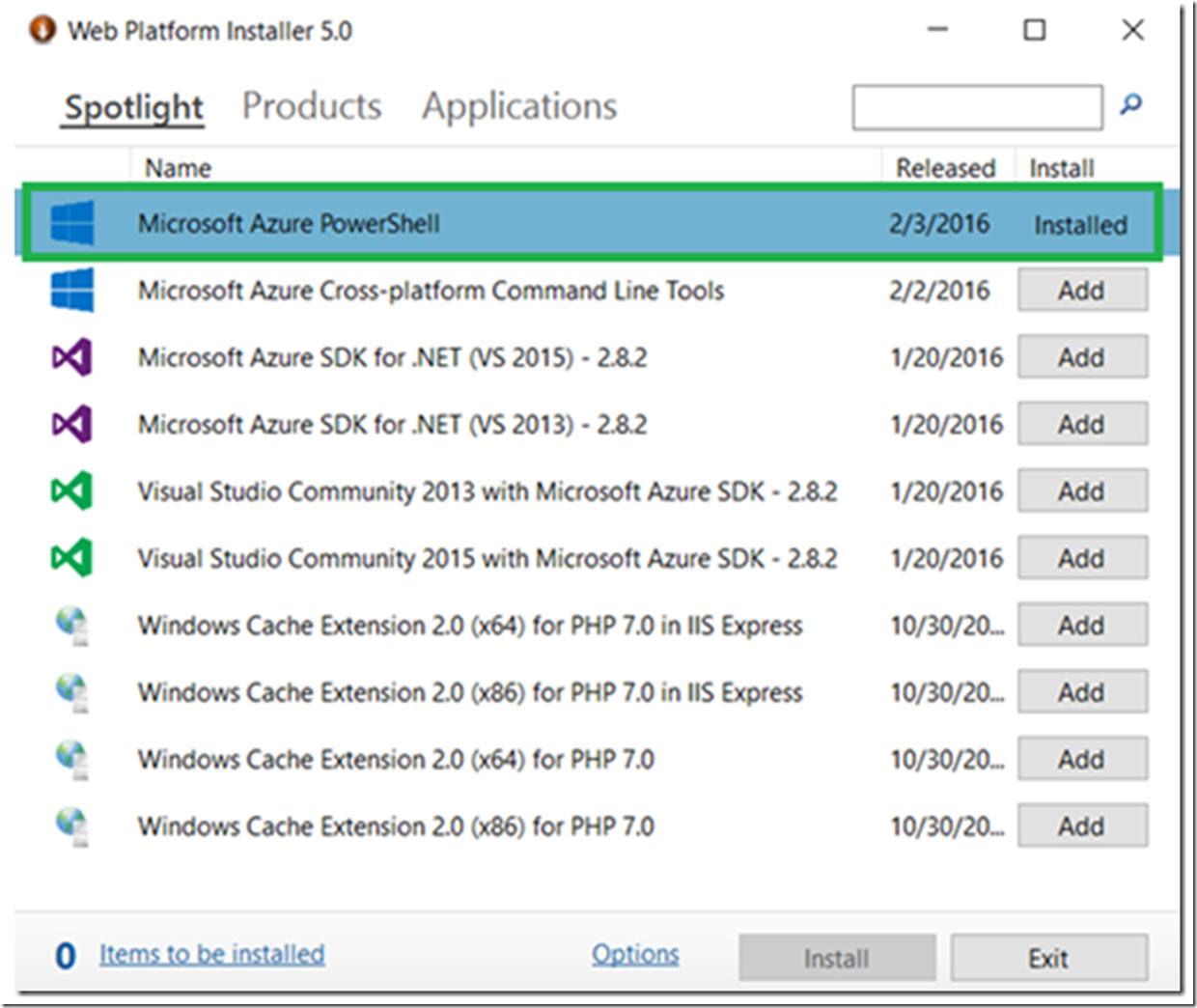Select Microsoft Azure Cross-platform Command Line Tools text
The height and width of the screenshot is (1008, 1197).
(x=431, y=291)
